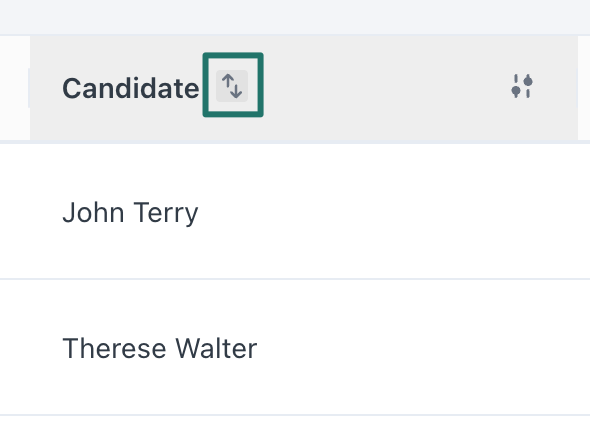Click left border handle of Candidate column
This screenshot has height=432, width=590.
coord(29,88)
